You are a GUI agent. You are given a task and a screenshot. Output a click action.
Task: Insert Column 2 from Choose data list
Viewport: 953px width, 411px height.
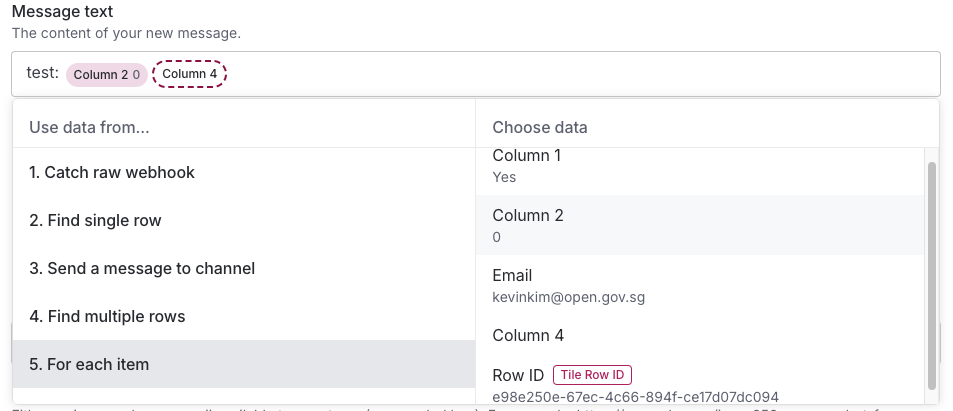pos(700,225)
